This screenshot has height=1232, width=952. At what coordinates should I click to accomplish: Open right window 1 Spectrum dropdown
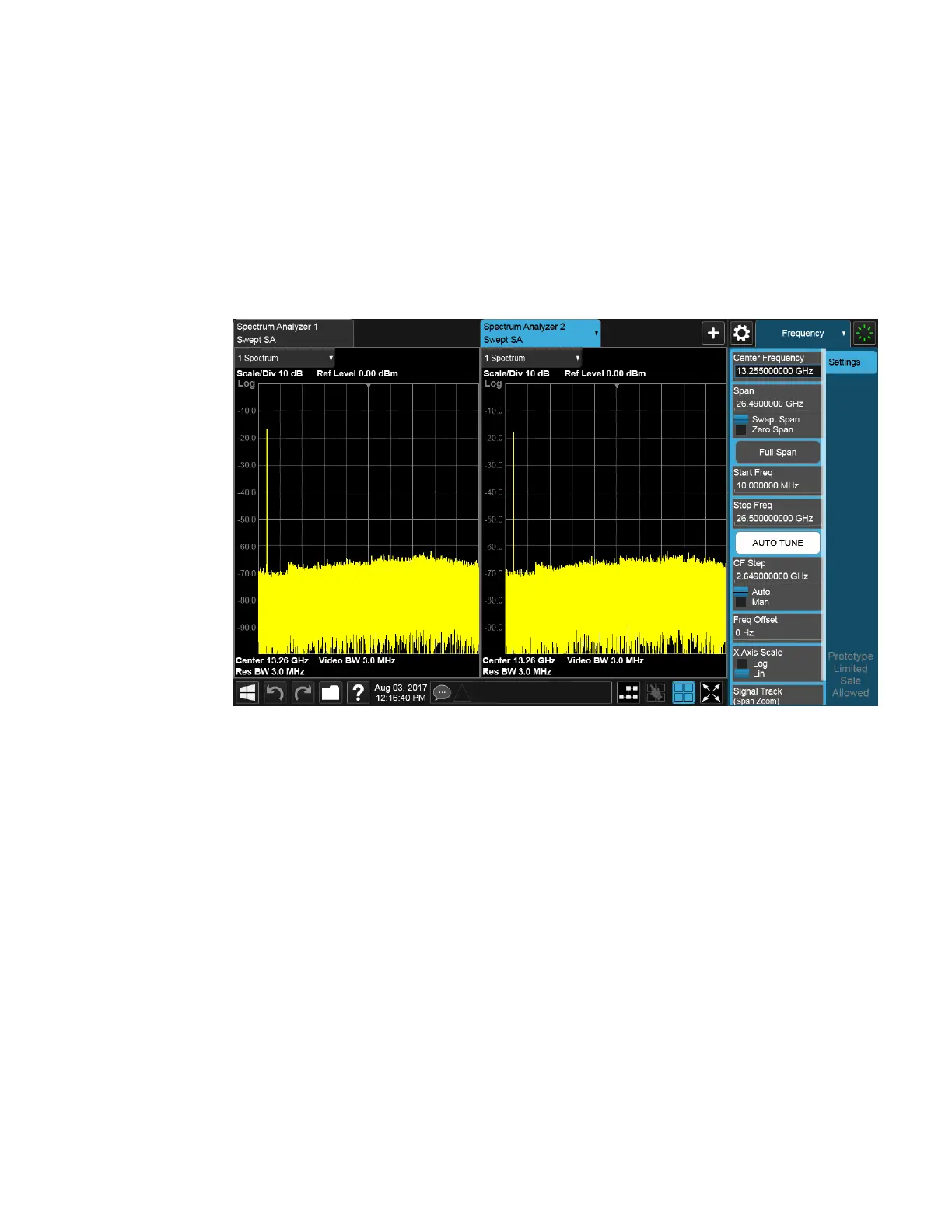point(532,358)
